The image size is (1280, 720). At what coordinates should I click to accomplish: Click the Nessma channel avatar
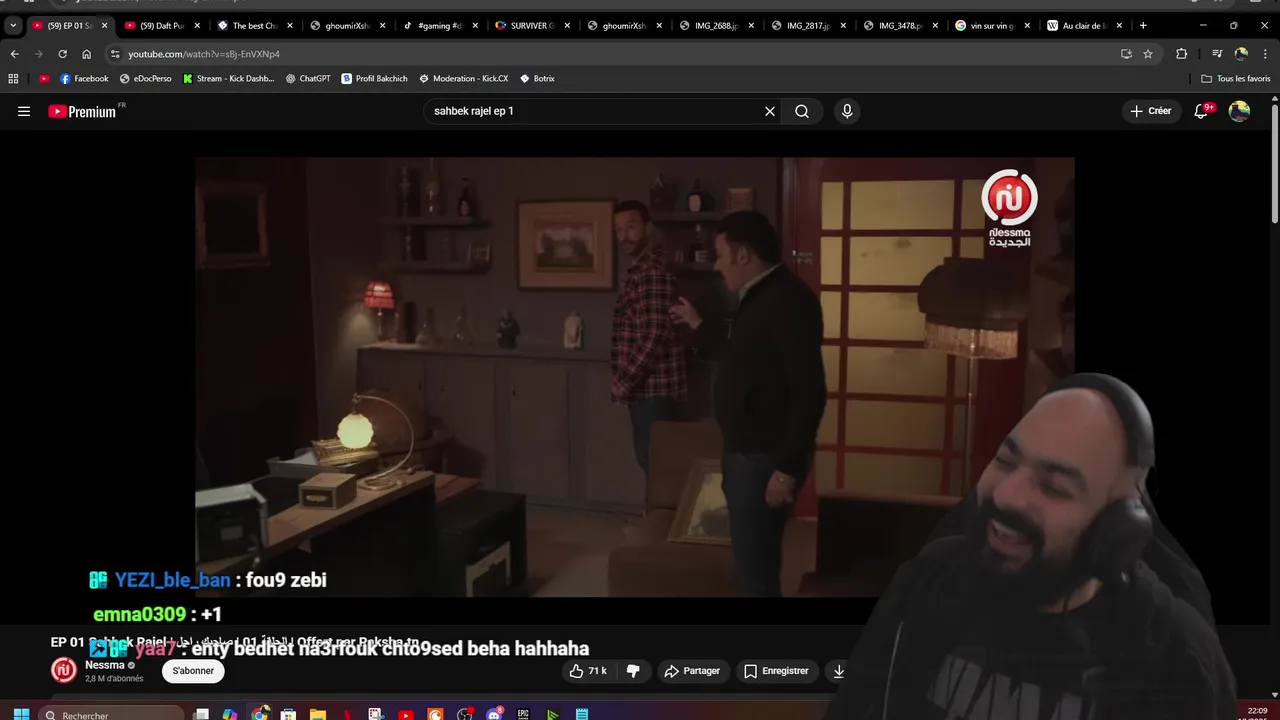[x=64, y=671]
